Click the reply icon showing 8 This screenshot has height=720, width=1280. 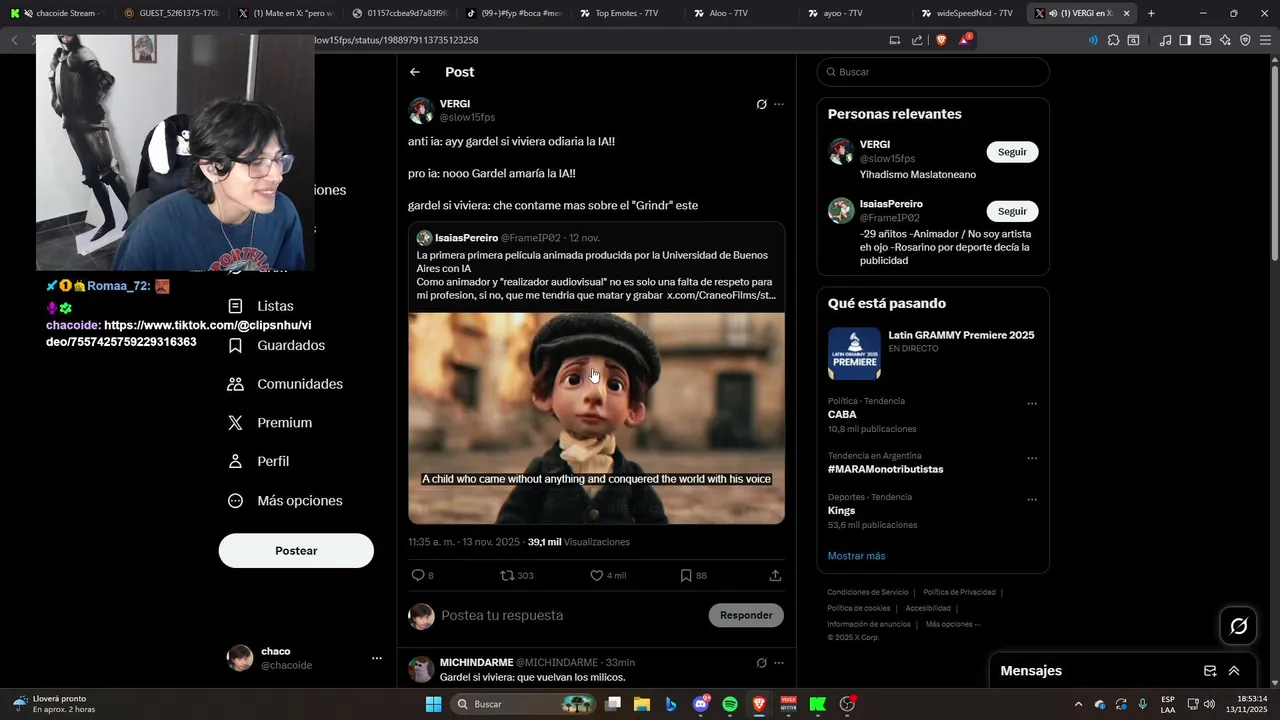(x=418, y=575)
